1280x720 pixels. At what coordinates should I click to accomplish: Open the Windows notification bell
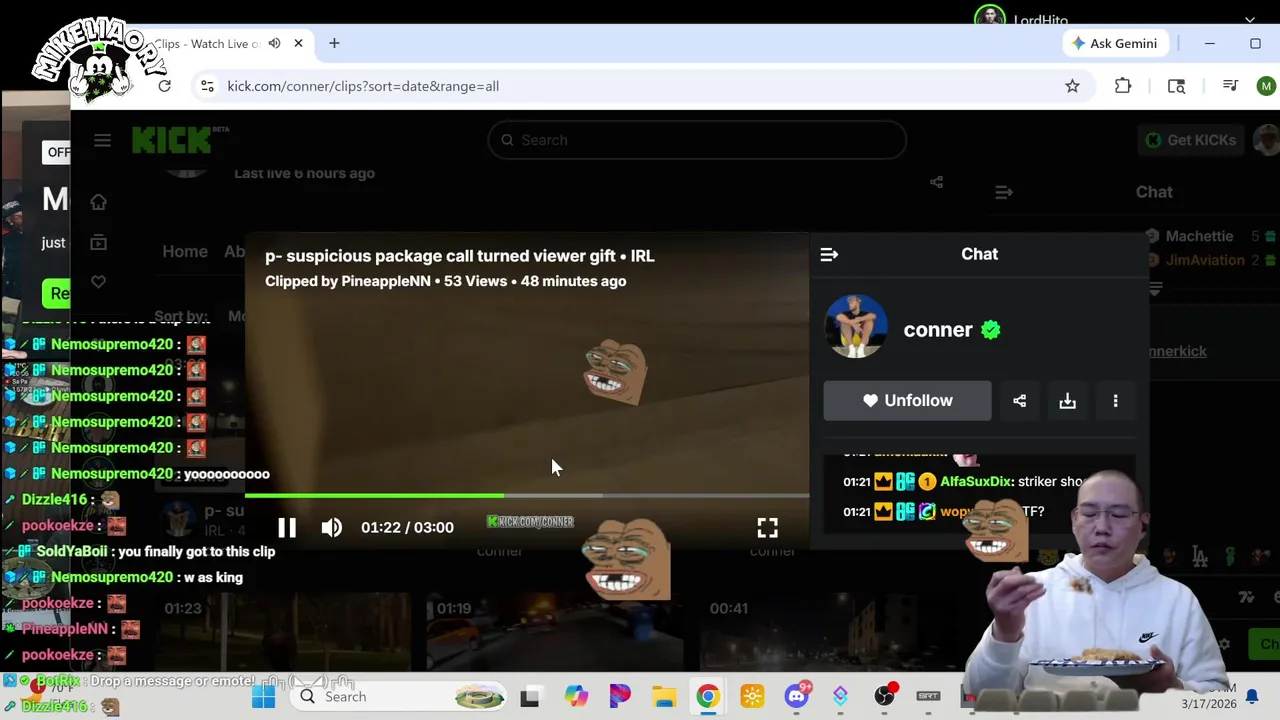[x=1252, y=697]
